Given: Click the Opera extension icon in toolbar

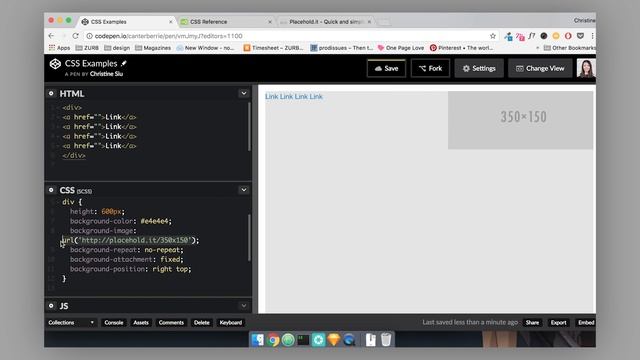Looking at the screenshot, I should click(x=568, y=36).
